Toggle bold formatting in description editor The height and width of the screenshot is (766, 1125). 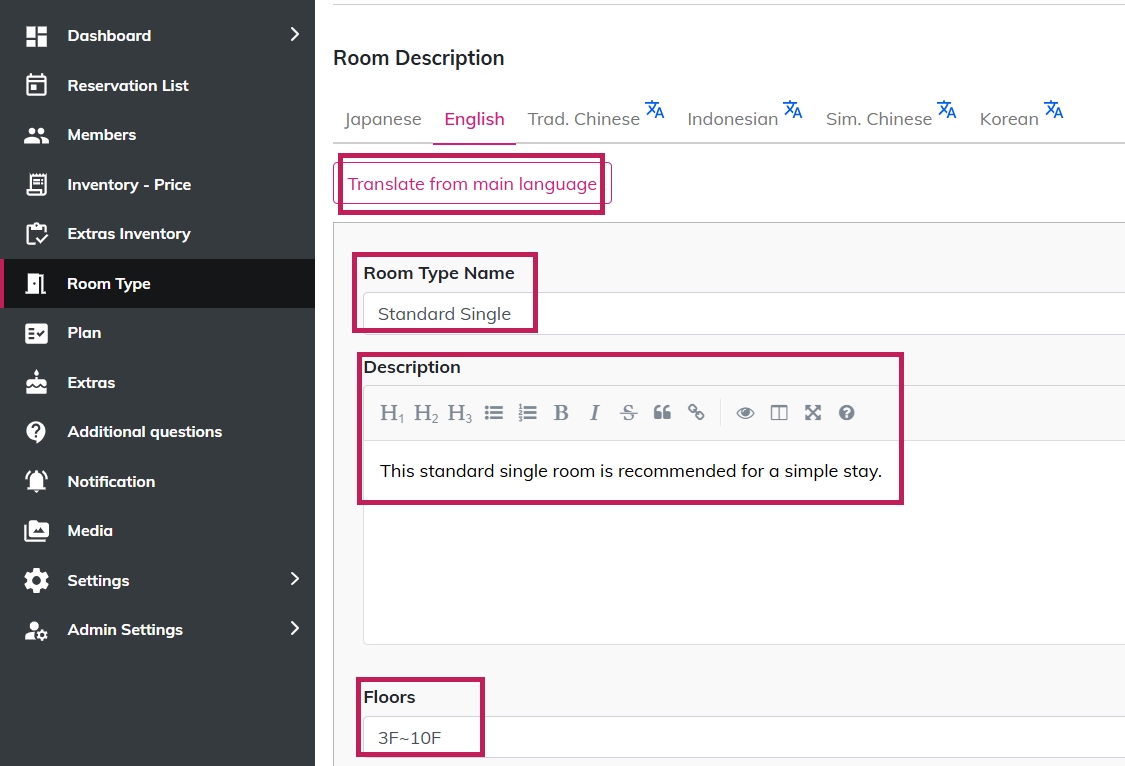[x=561, y=413]
